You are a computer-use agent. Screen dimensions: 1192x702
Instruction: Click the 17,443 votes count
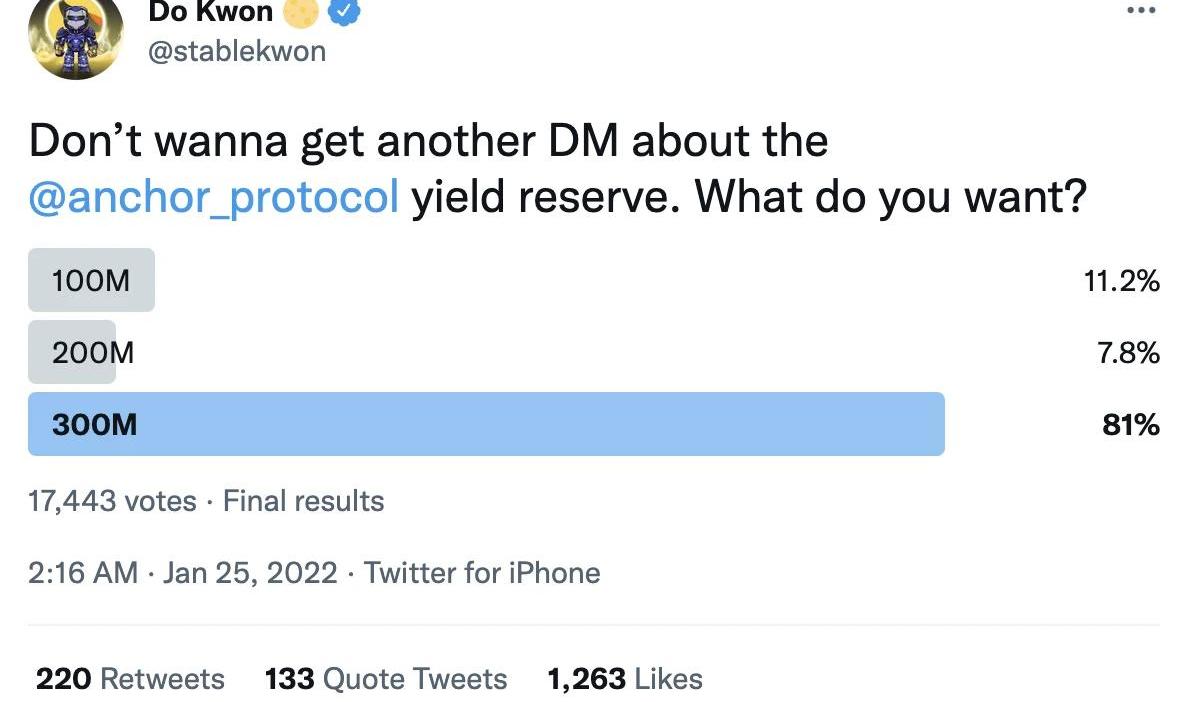coord(112,500)
